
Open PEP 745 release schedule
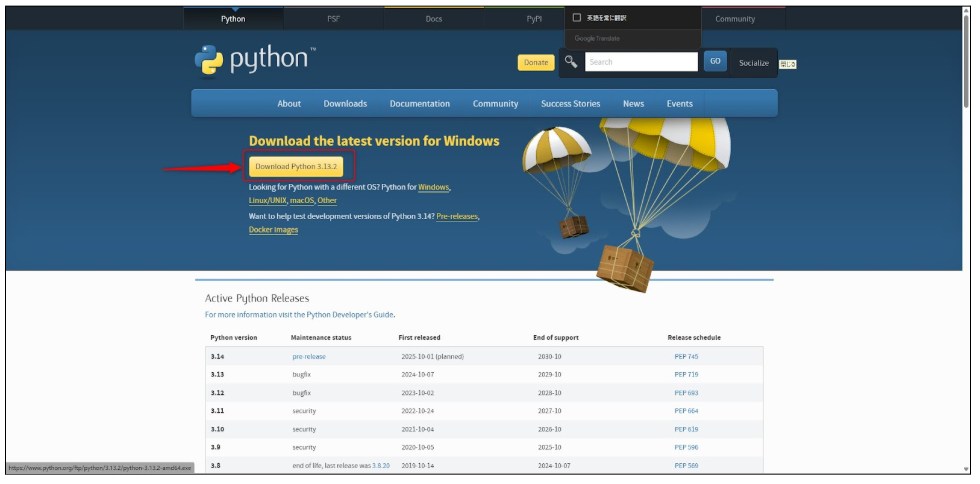point(686,356)
